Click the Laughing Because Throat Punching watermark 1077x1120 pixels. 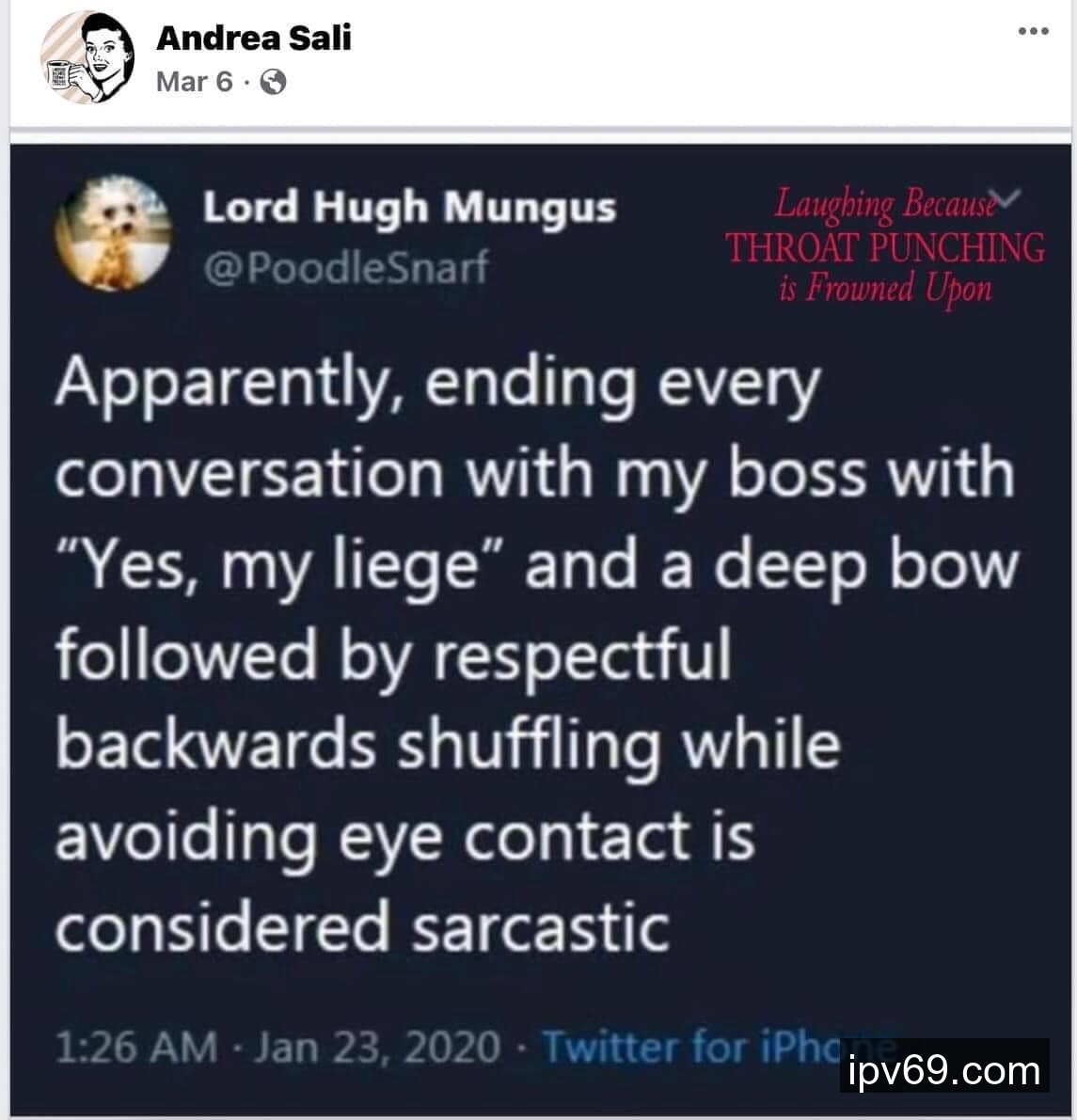(885, 246)
